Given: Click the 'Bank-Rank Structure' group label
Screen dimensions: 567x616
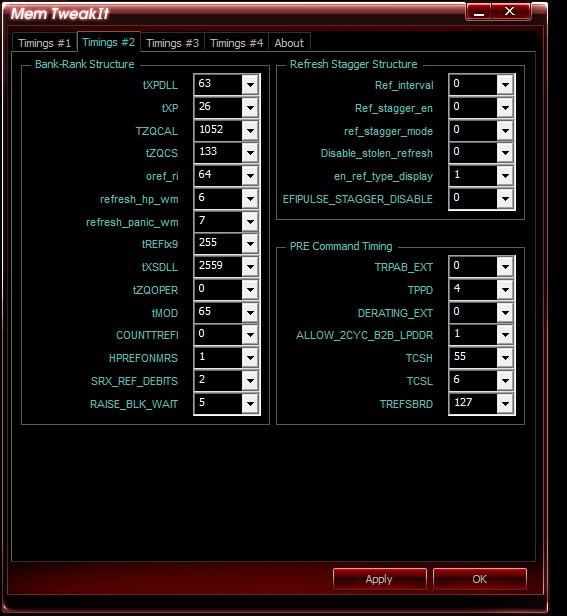Looking at the screenshot, I should pyautogui.click(x=84, y=64).
